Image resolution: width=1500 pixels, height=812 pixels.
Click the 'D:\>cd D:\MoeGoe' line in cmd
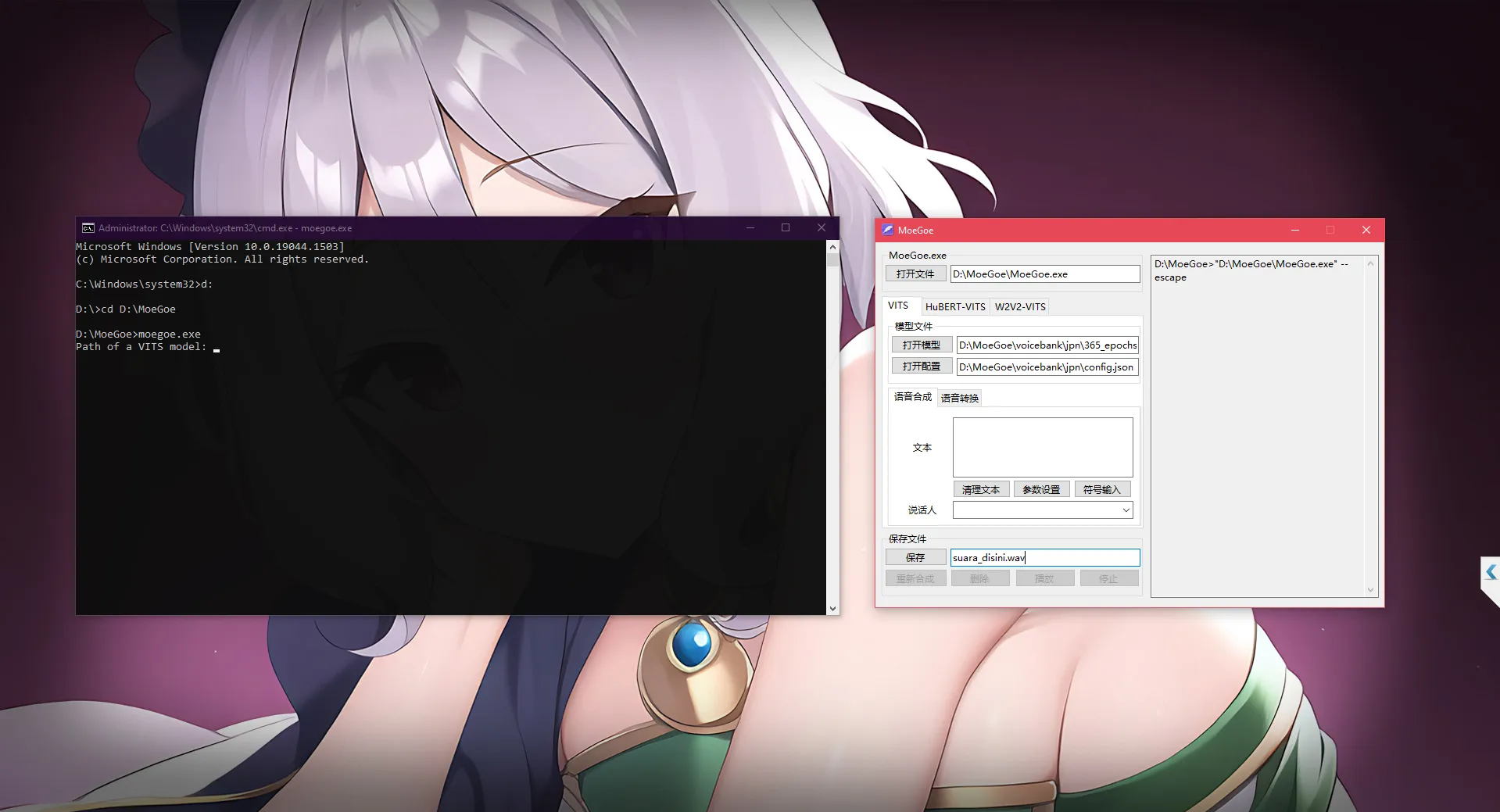[x=126, y=309]
